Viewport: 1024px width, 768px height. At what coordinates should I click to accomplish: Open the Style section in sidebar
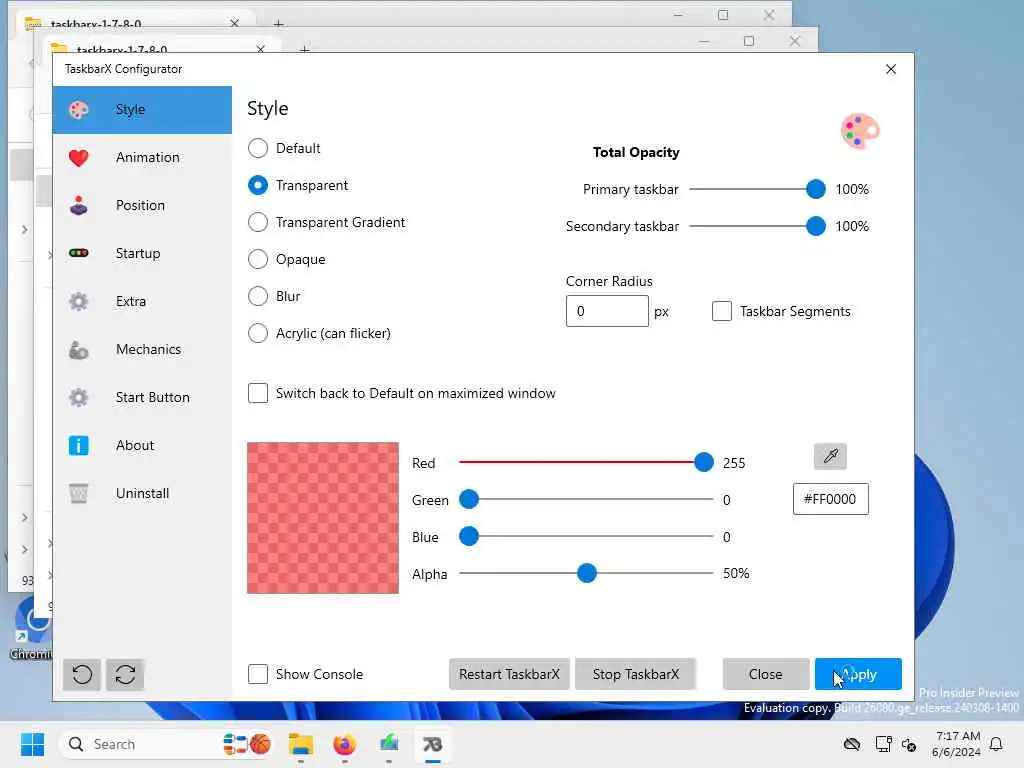click(x=142, y=110)
